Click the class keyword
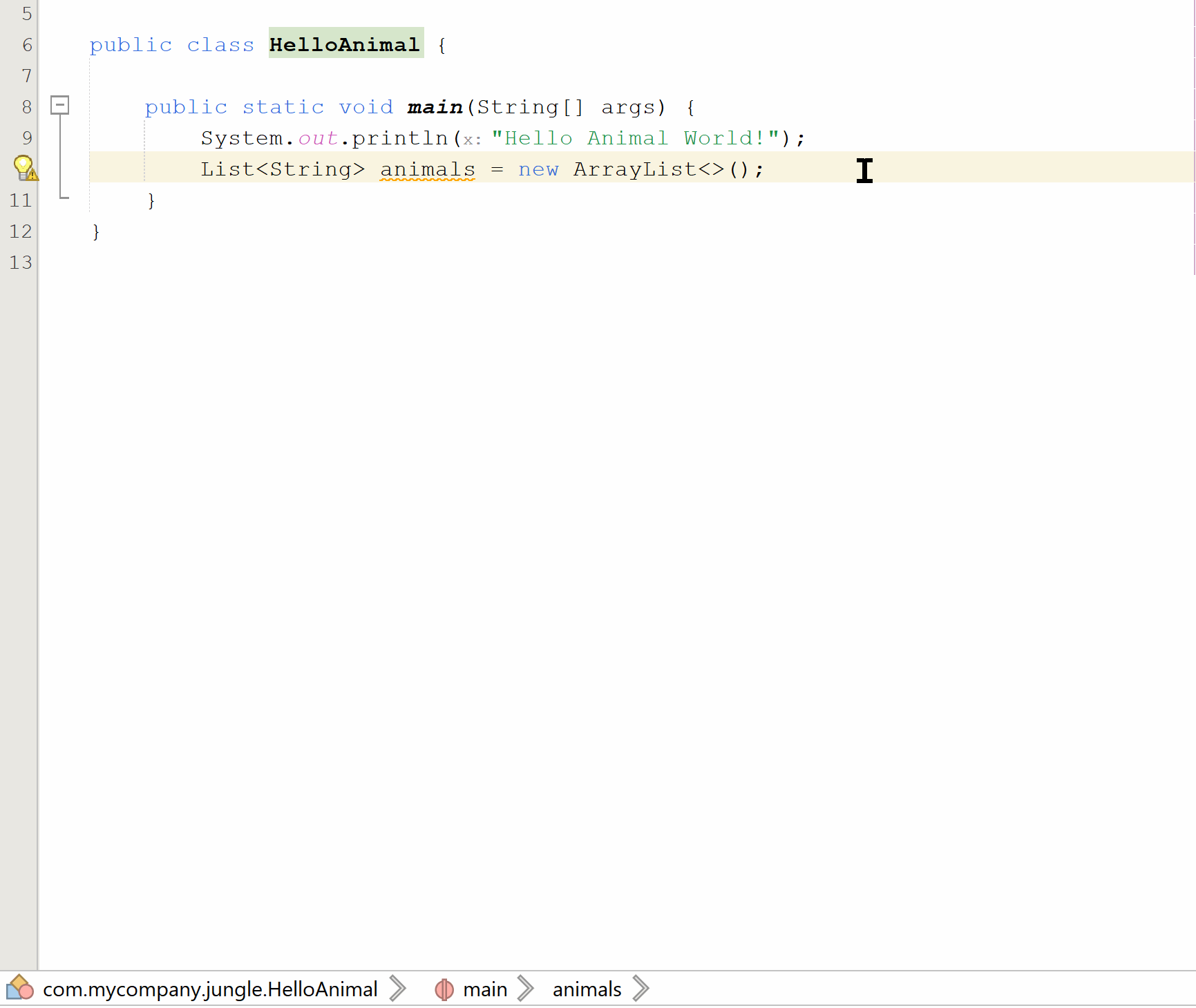 220,45
